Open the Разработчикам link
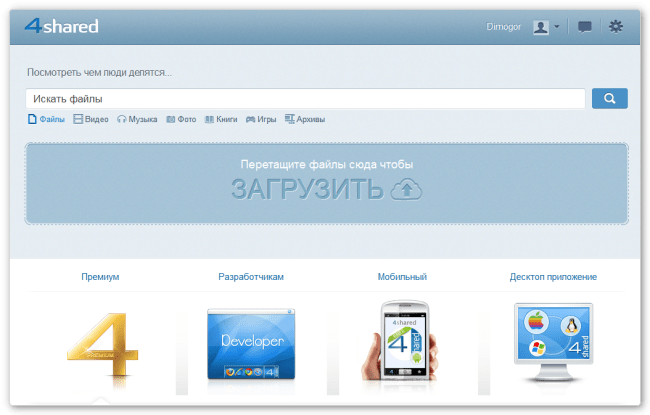 (x=251, y=277)
